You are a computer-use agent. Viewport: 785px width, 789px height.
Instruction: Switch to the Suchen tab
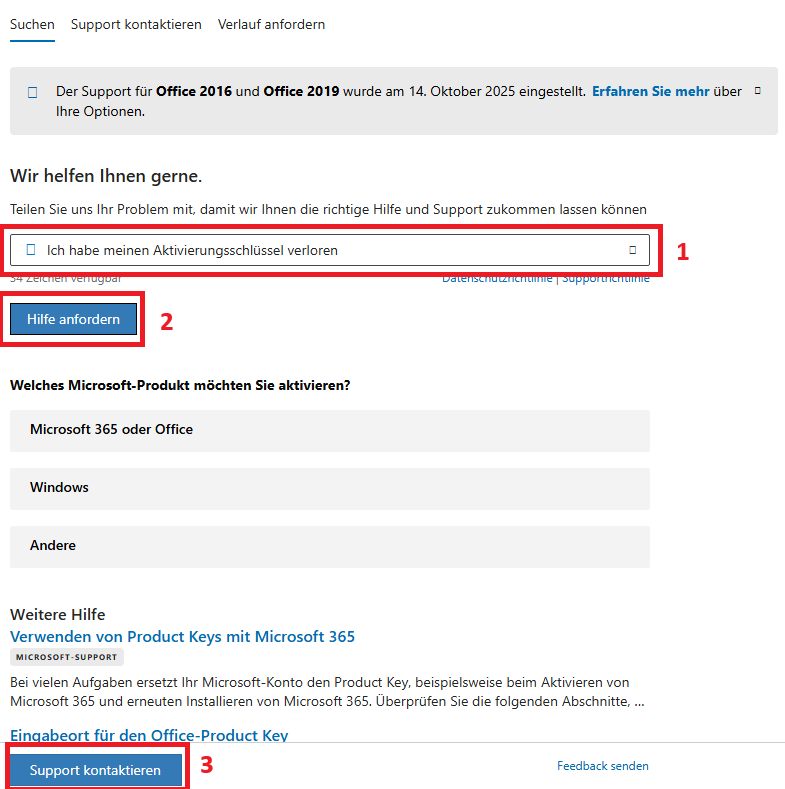click(32, 25)
